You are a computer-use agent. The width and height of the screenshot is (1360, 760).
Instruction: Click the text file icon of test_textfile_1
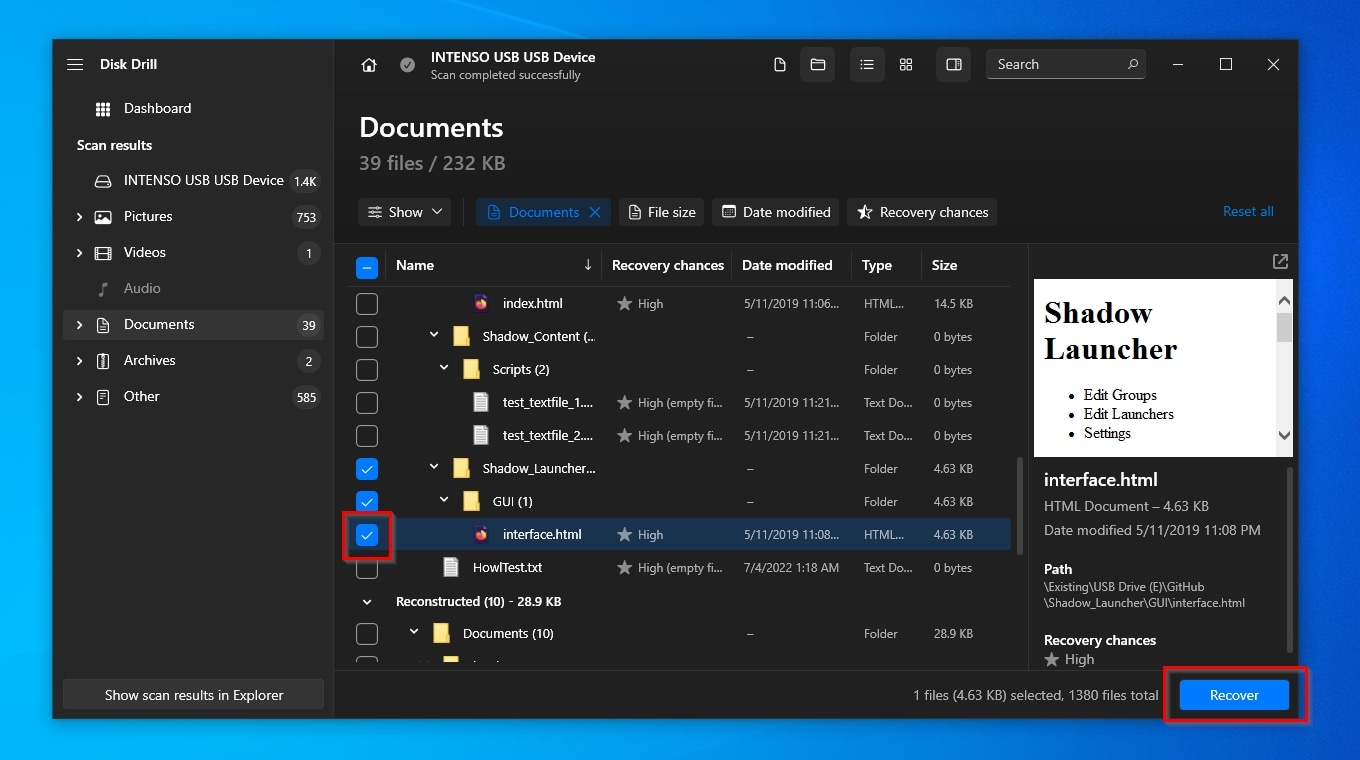[x=481, y=402]
